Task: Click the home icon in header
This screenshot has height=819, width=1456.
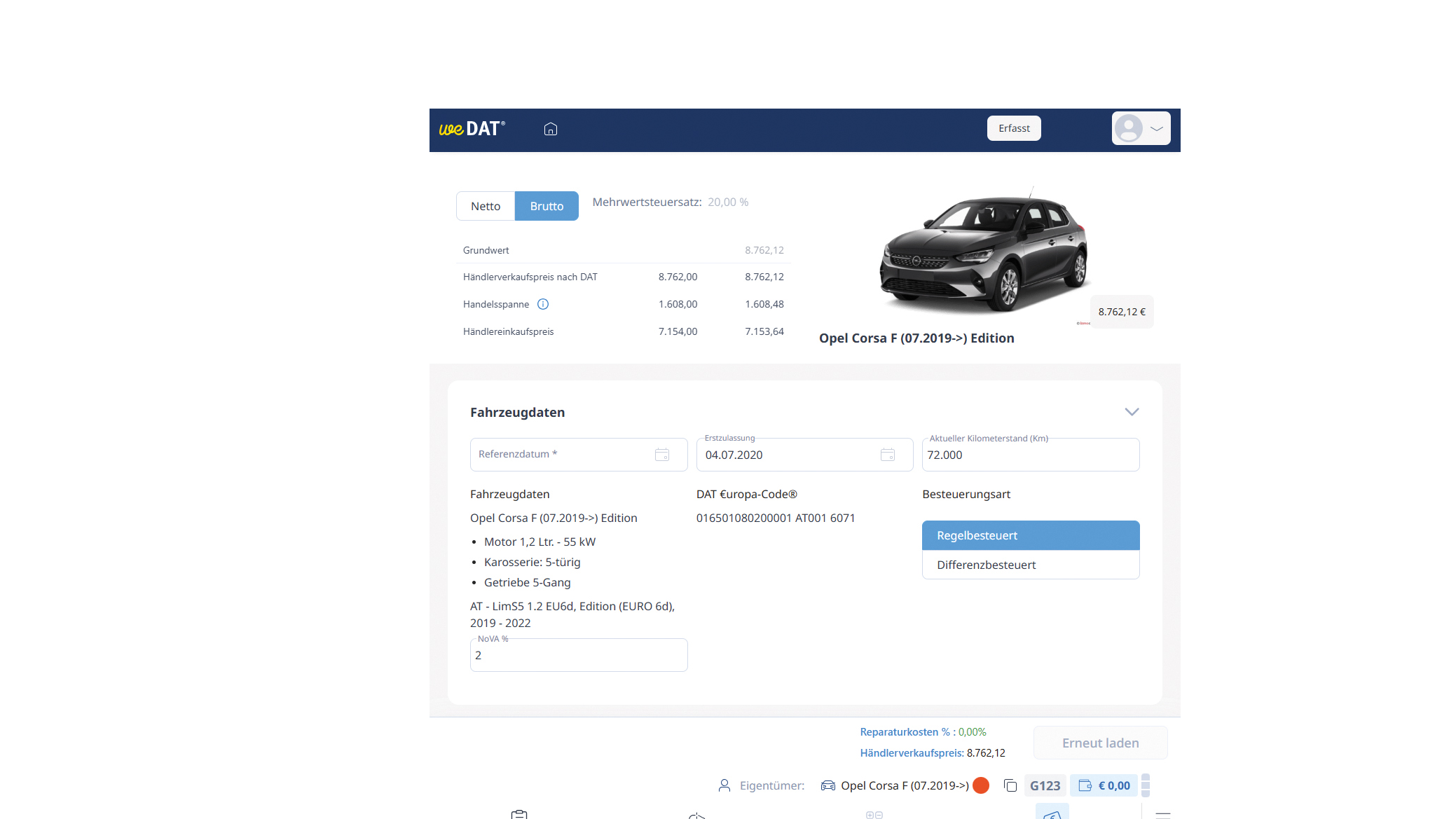Action: [x=551, y=129]
